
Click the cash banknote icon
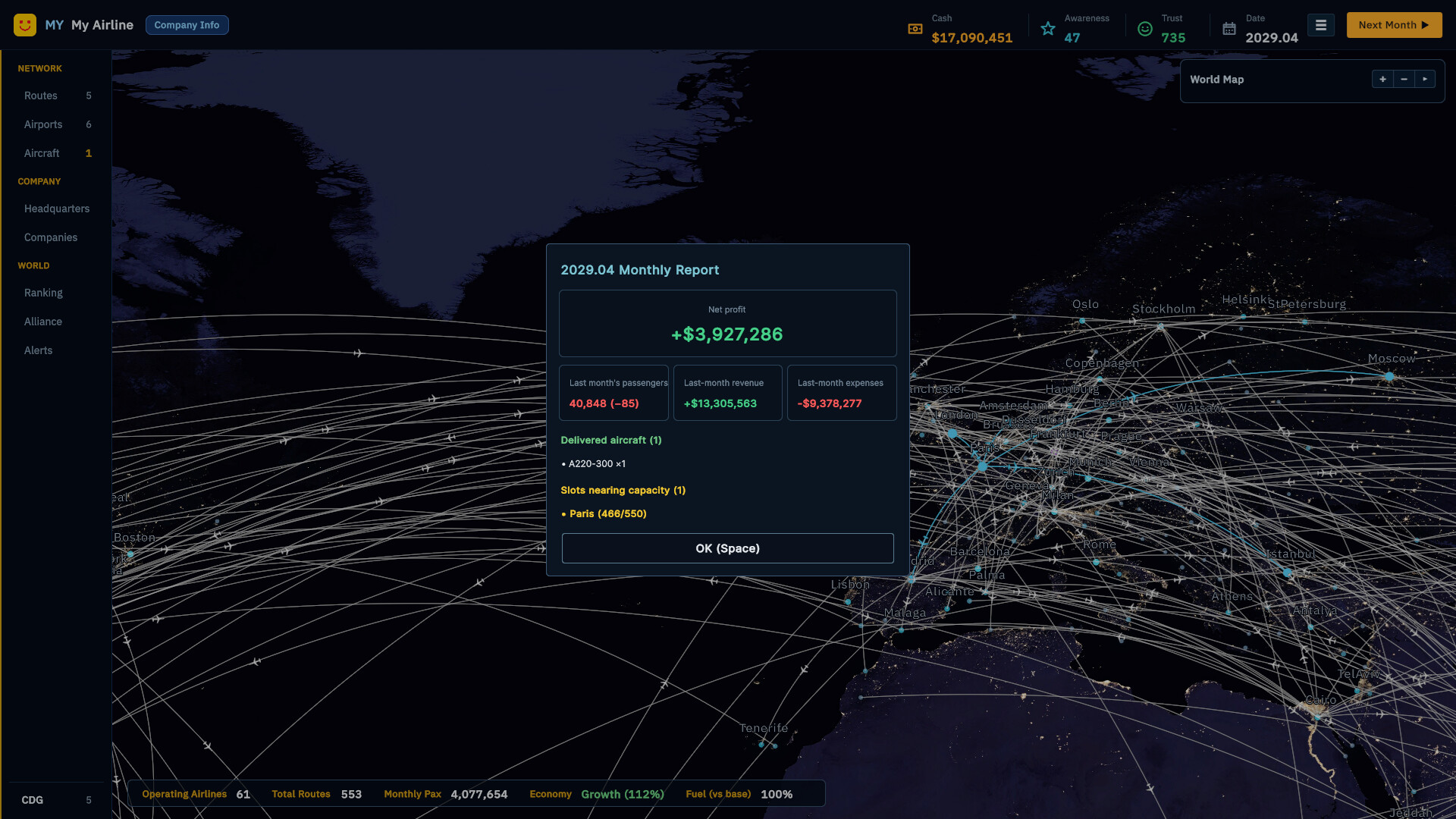click(915, 29)
